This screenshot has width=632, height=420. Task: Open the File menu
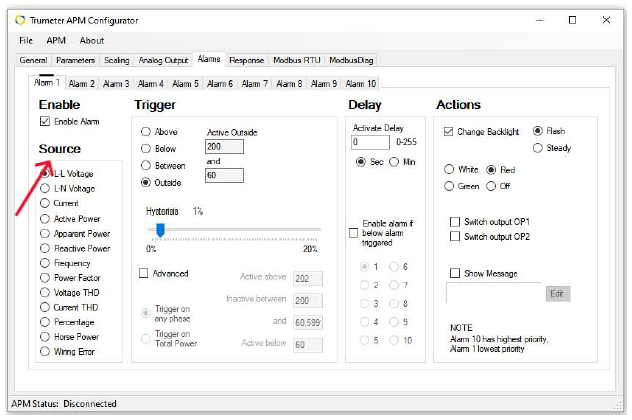pyautogui.click(x=26, y=40)
